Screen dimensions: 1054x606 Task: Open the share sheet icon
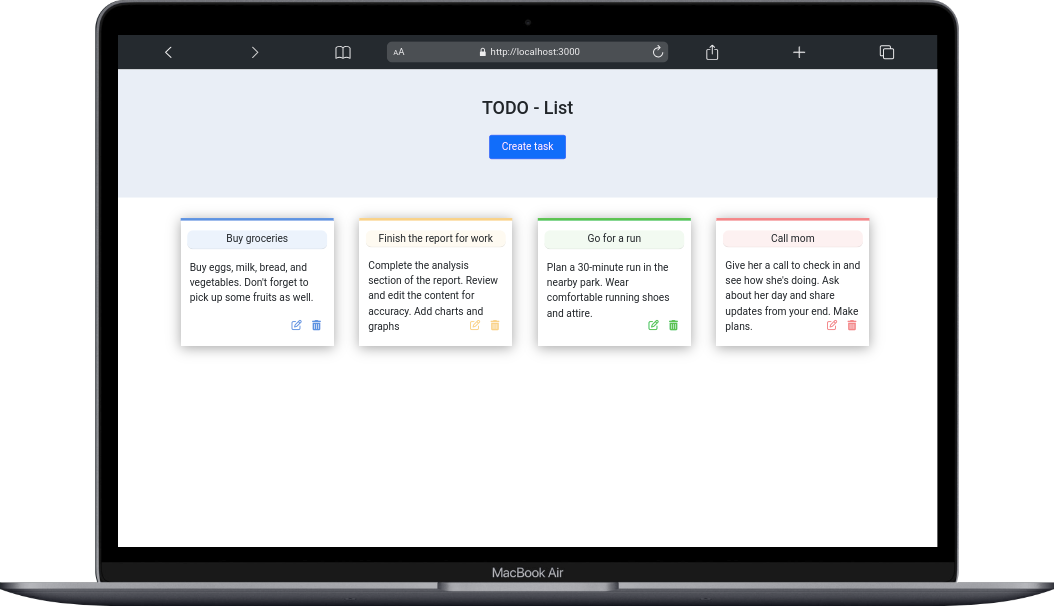click(x=712, y=52)
